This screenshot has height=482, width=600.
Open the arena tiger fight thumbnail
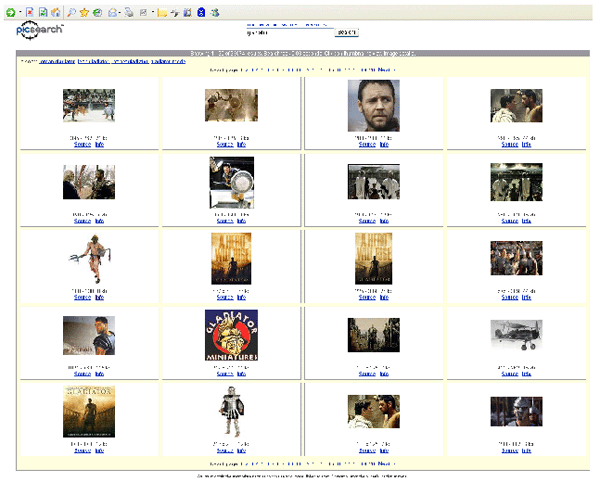tap(89, 106)
